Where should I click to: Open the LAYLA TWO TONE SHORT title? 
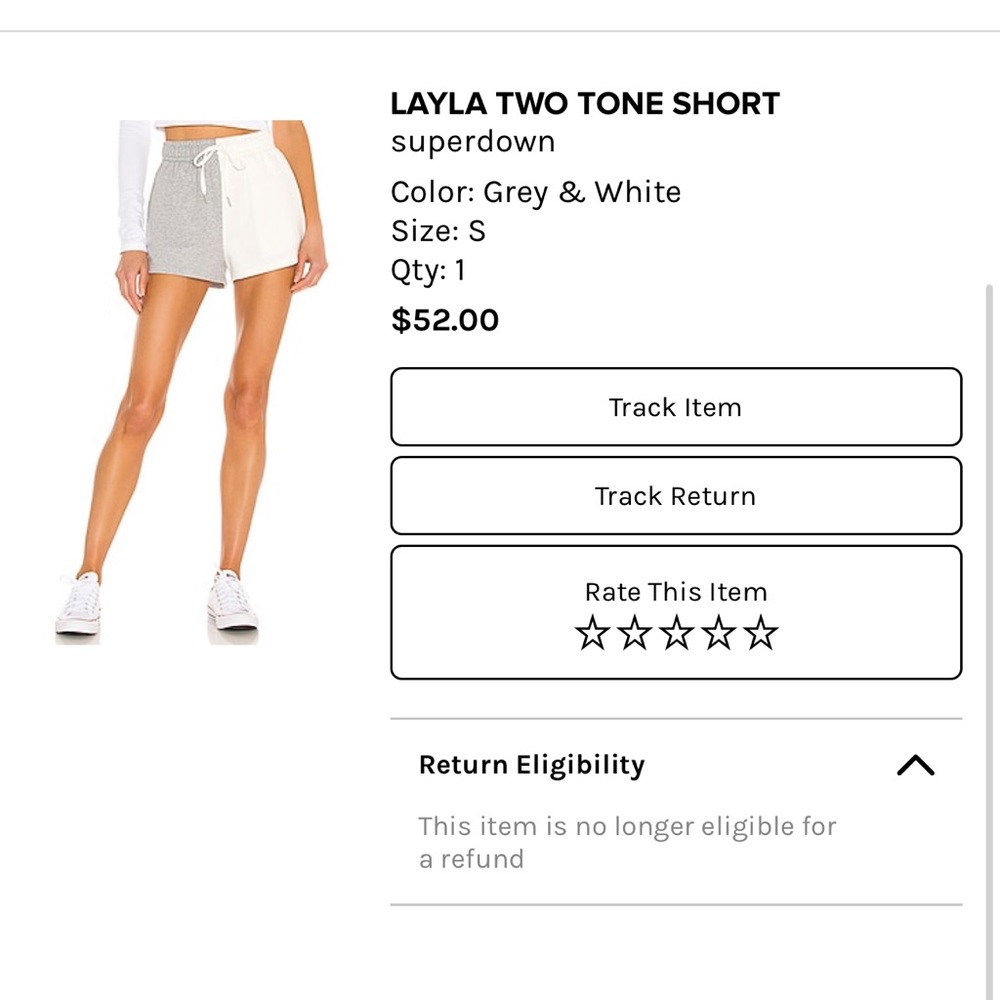[x=585, y=103]
